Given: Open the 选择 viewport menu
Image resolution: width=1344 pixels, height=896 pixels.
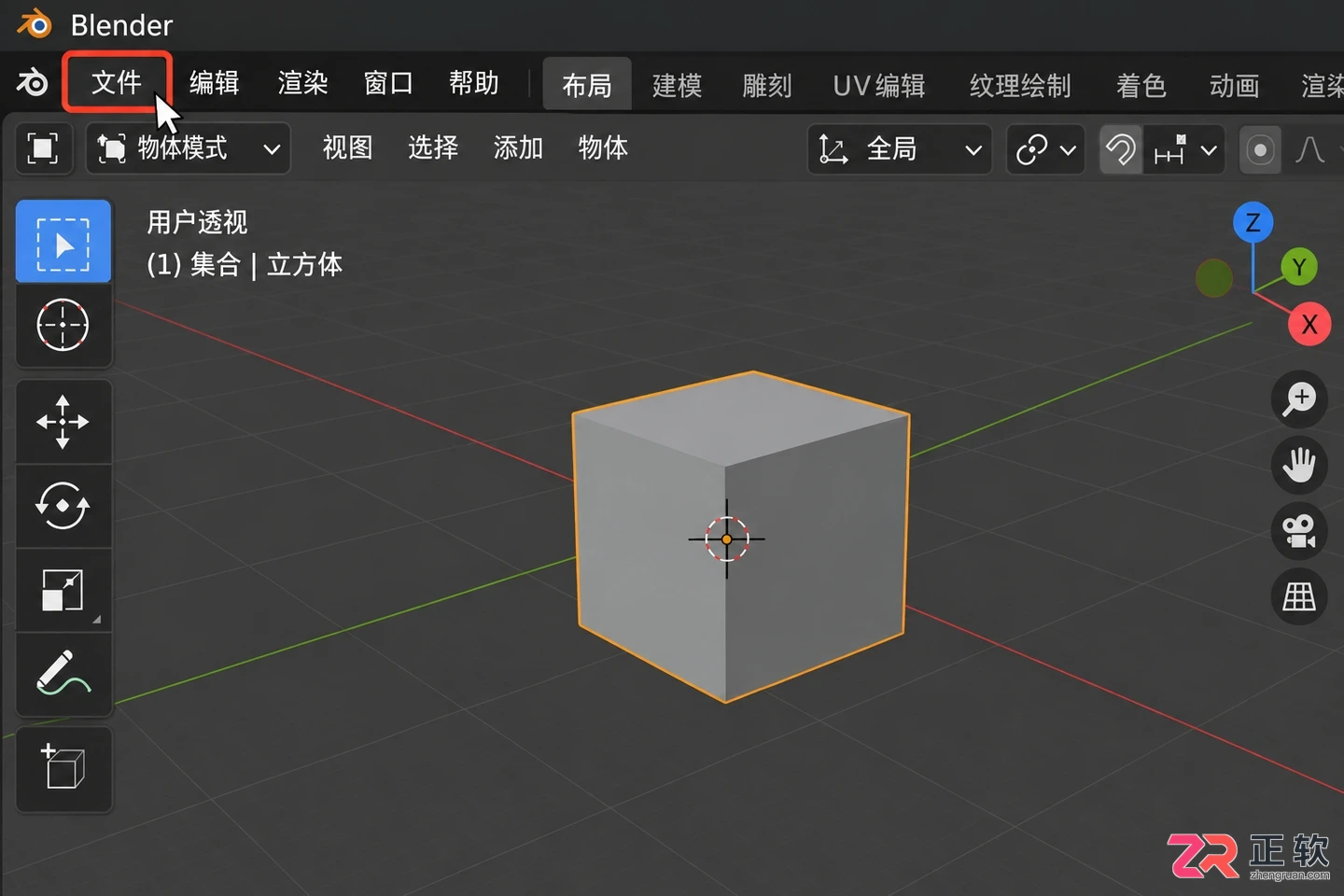Looking at the screenshot, I should (x=433, y=147).
